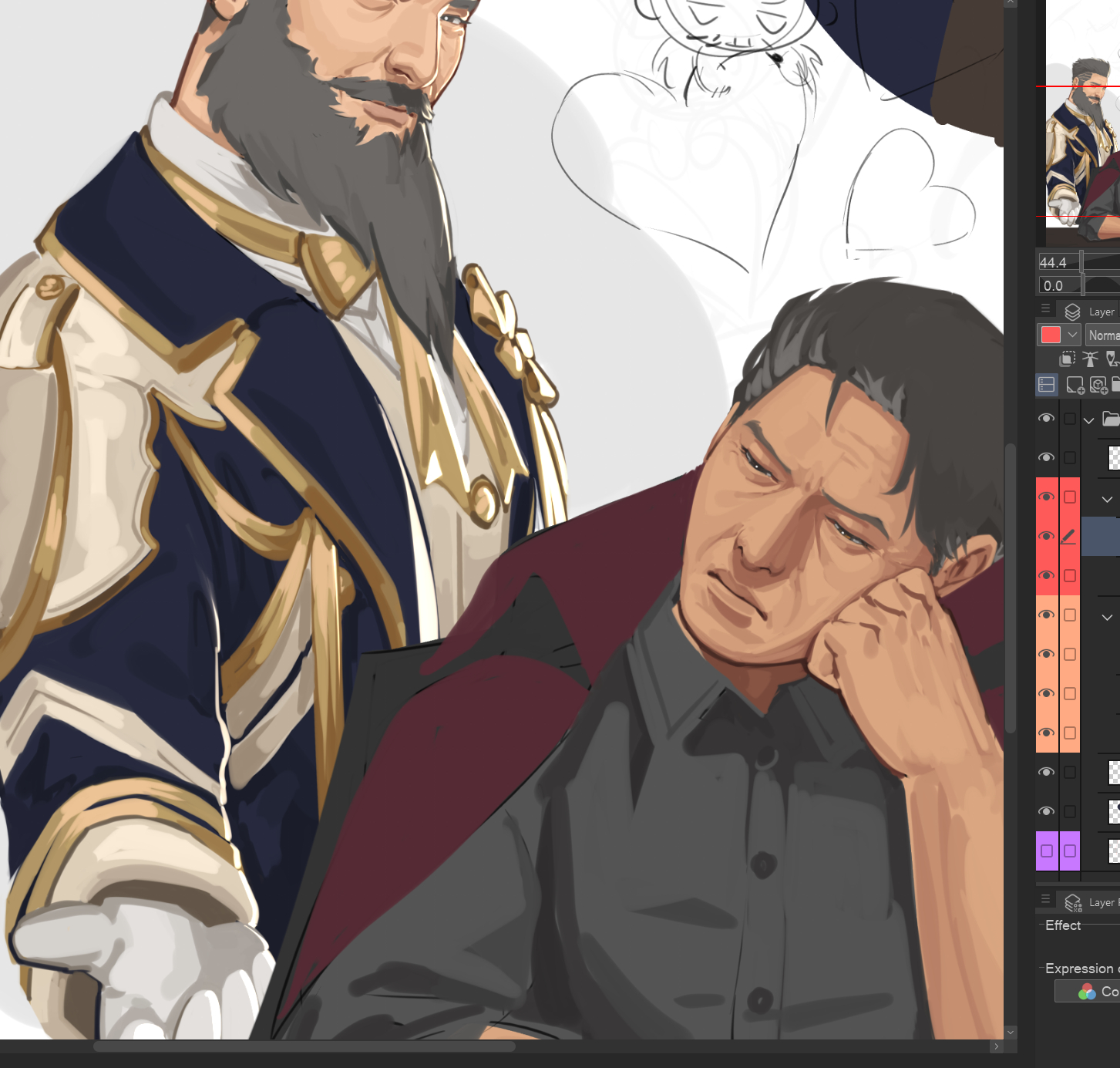The height and width of the screenshot is (1068, 1120).
Task: Show the hidden purple layer
Action: (1046, 851)
